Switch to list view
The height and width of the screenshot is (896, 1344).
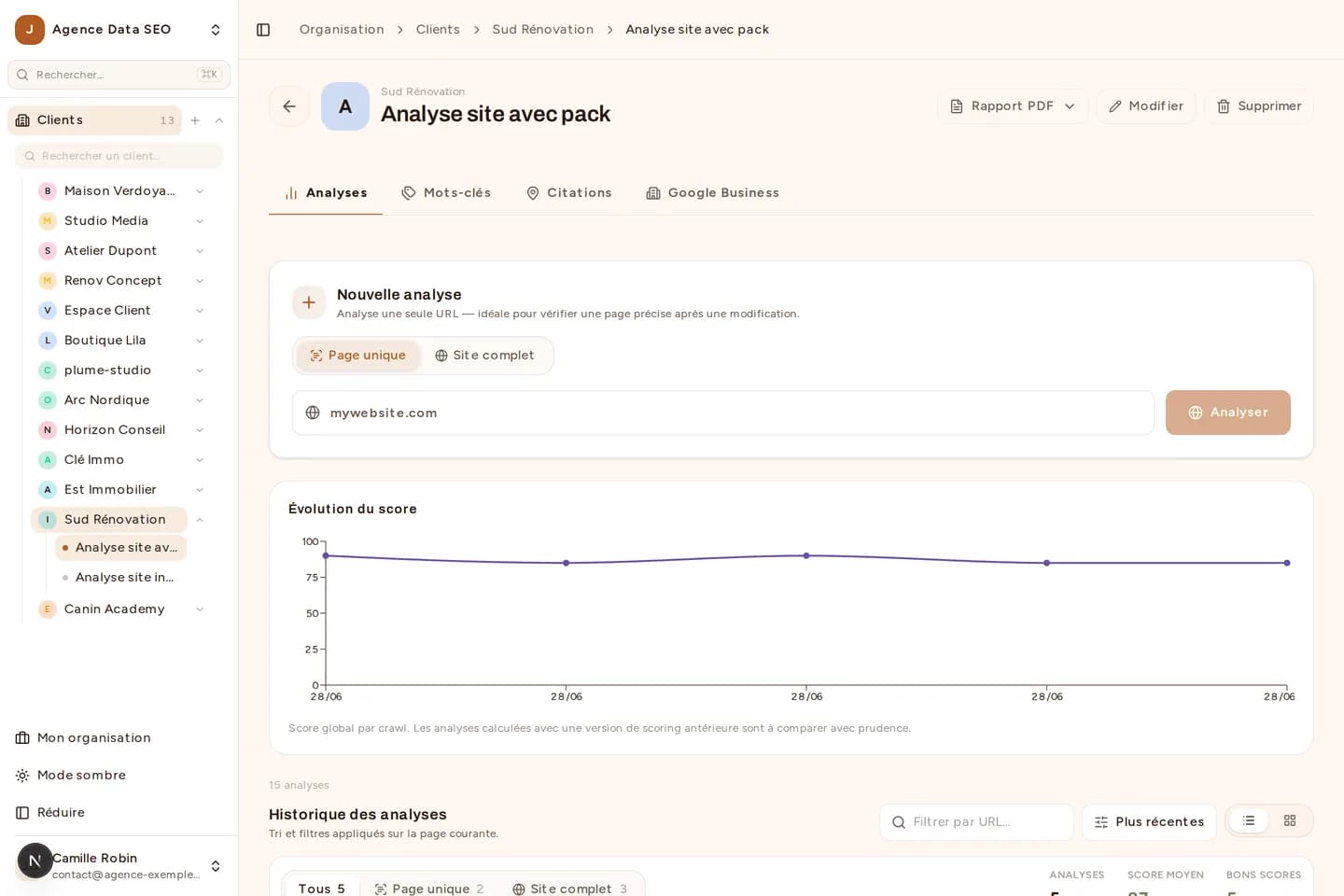tap(1249, 820)
